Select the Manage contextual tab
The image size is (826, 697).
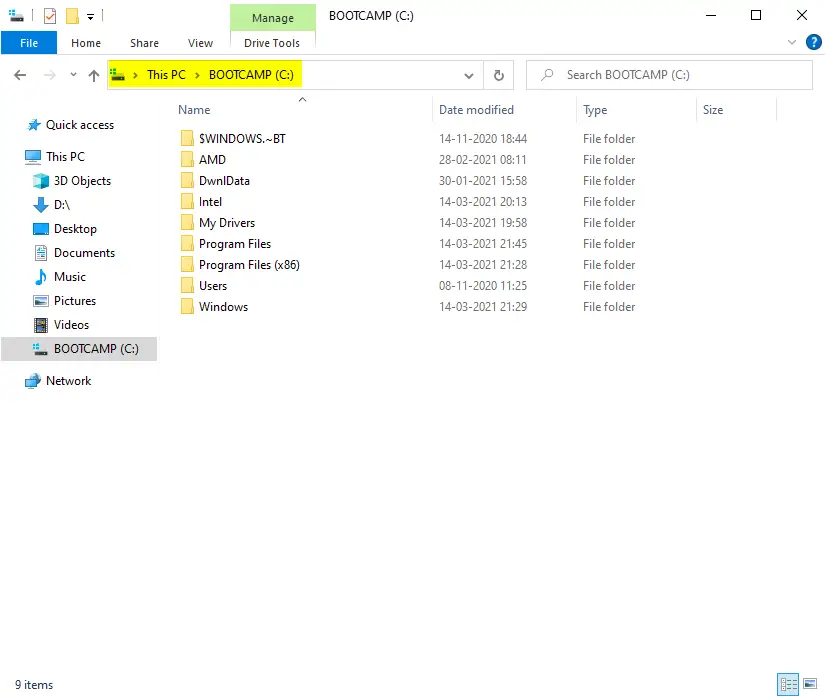click(273, 17)
